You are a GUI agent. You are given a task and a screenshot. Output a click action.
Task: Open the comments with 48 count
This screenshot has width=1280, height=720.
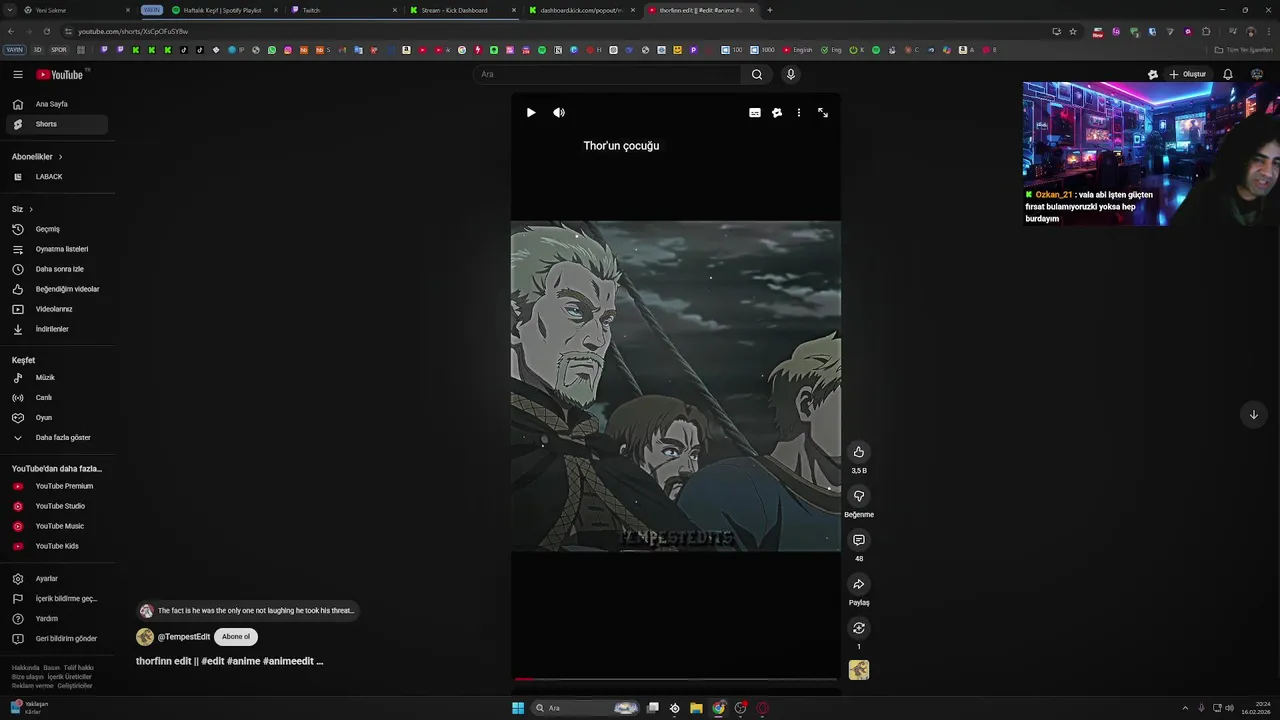tap(858, 540)
